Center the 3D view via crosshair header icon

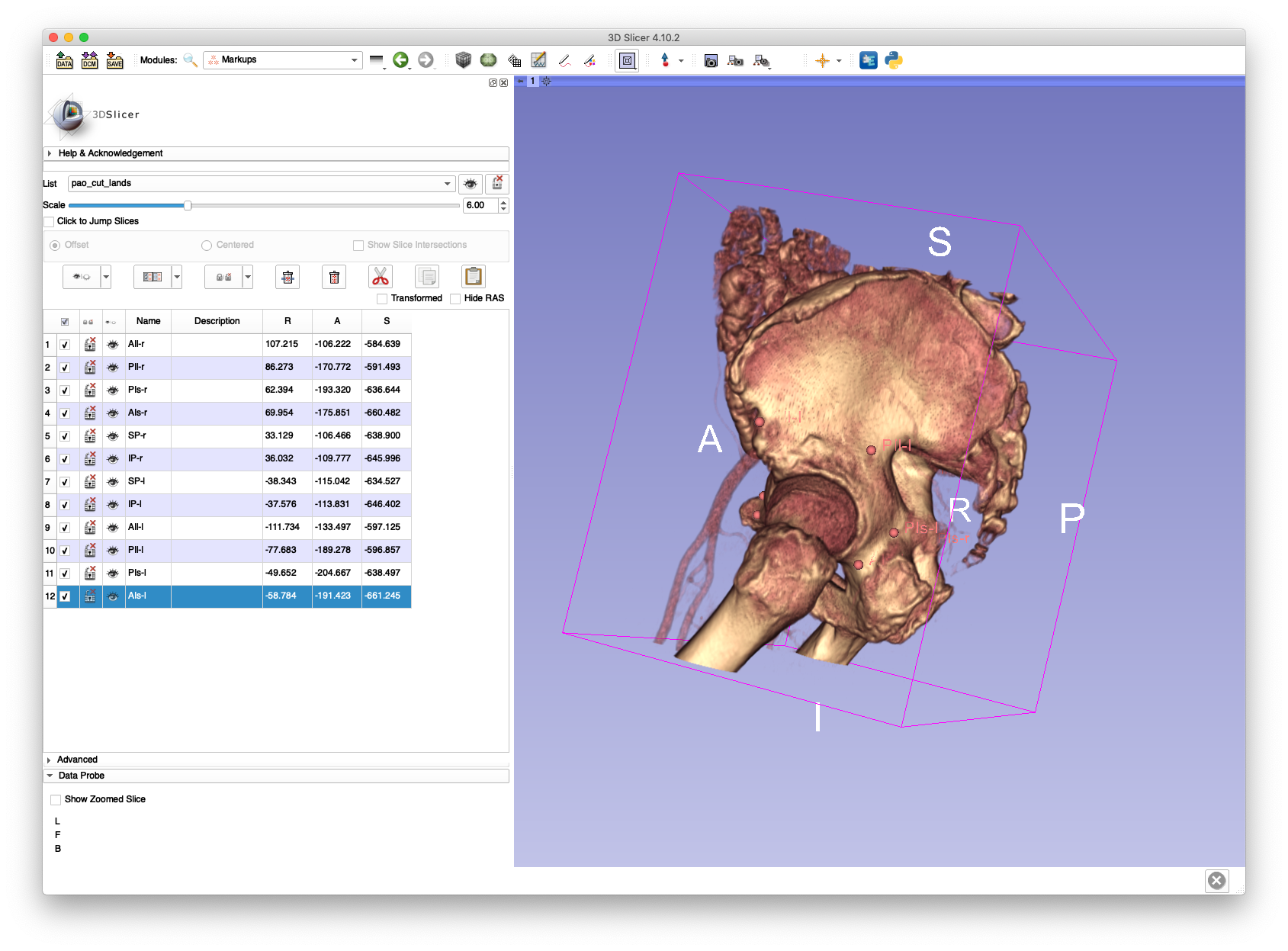click(x=546, y=81)
